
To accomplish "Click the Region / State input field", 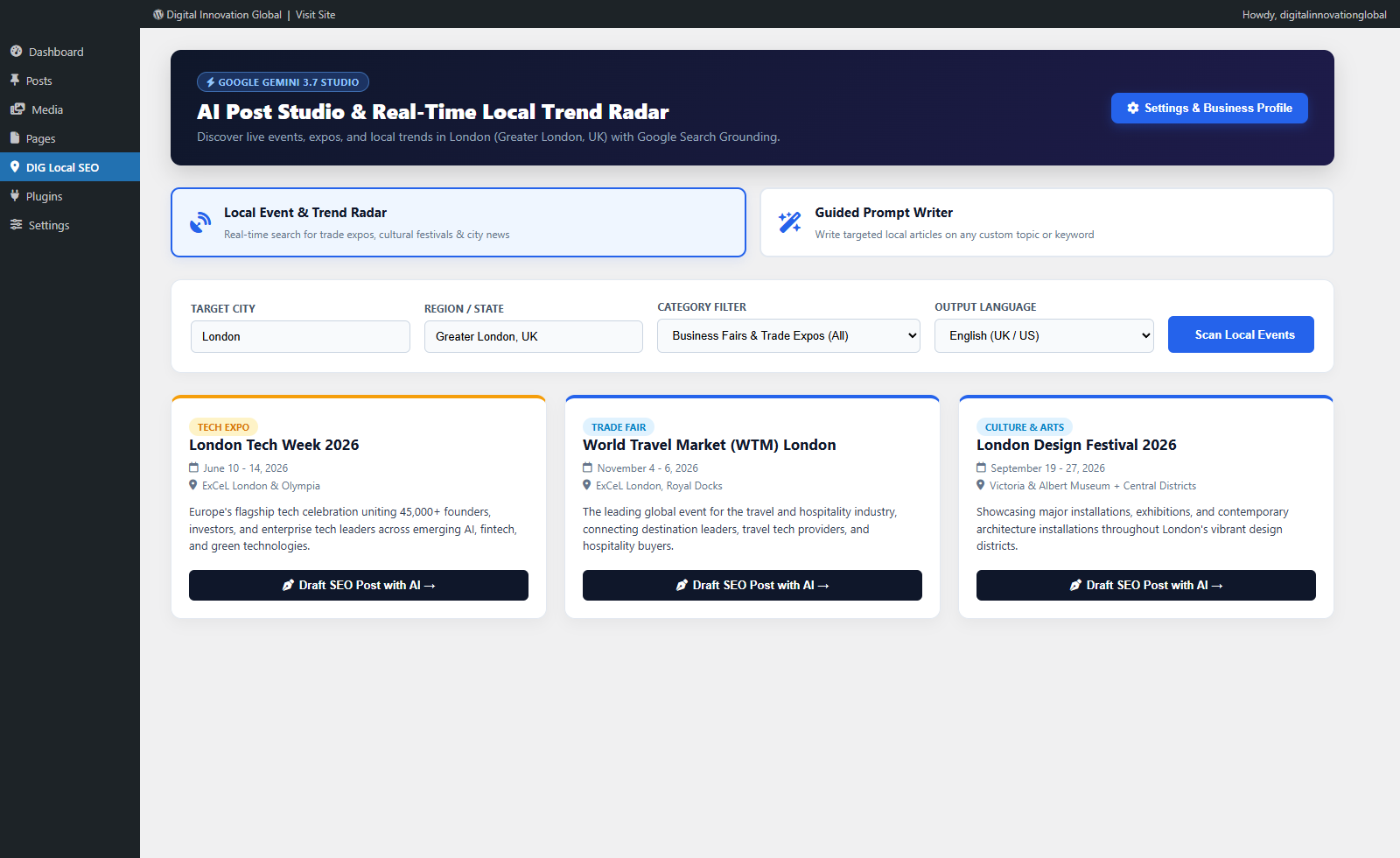I will (x=534, y=336).
